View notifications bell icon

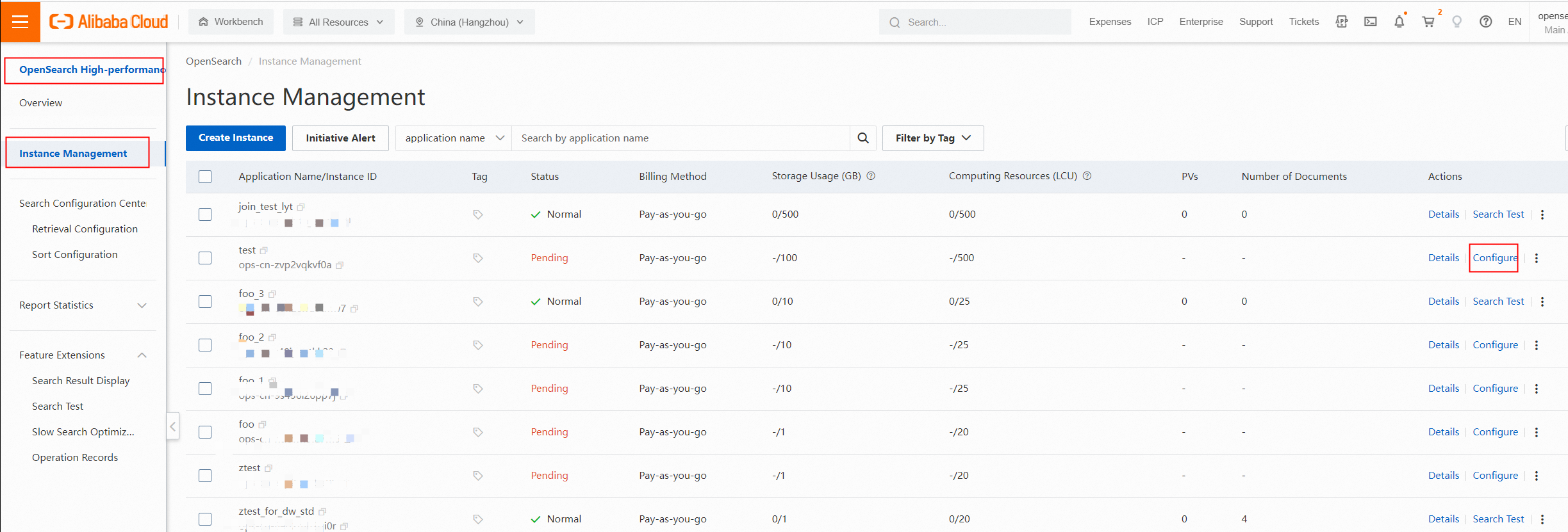[1399, 22]
